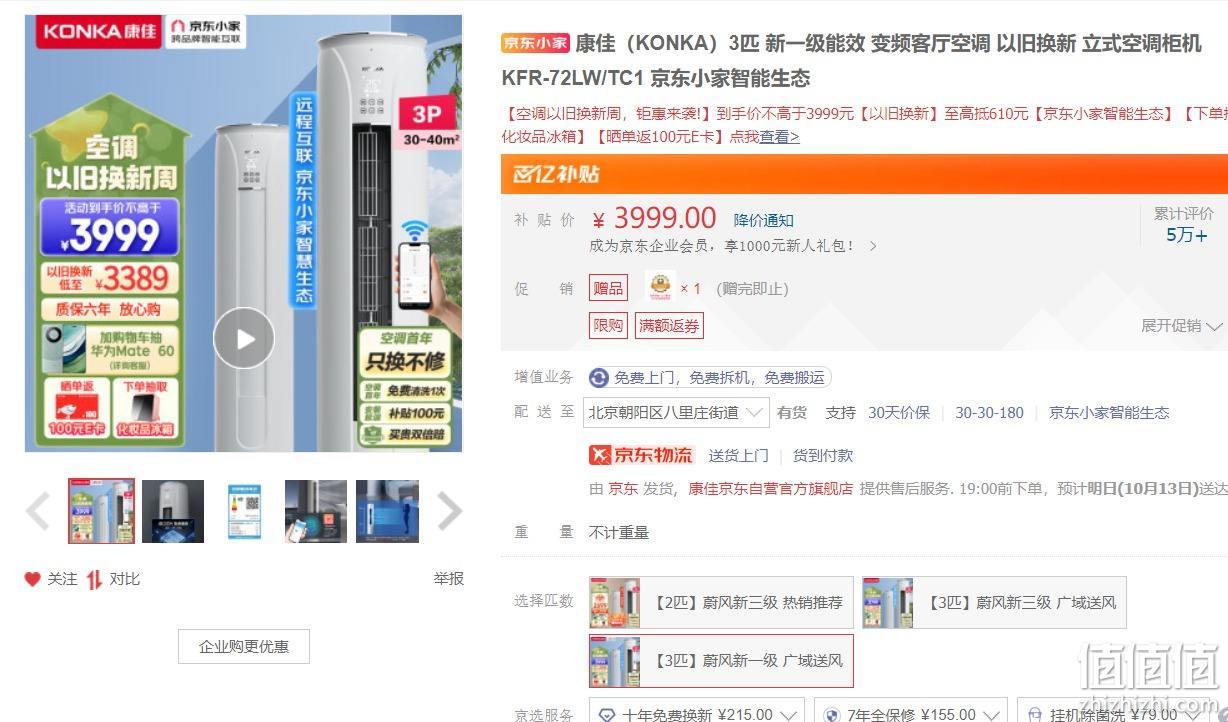Click the 京东物流 logo
This screenshot has height=722, width=1228.
641,455
